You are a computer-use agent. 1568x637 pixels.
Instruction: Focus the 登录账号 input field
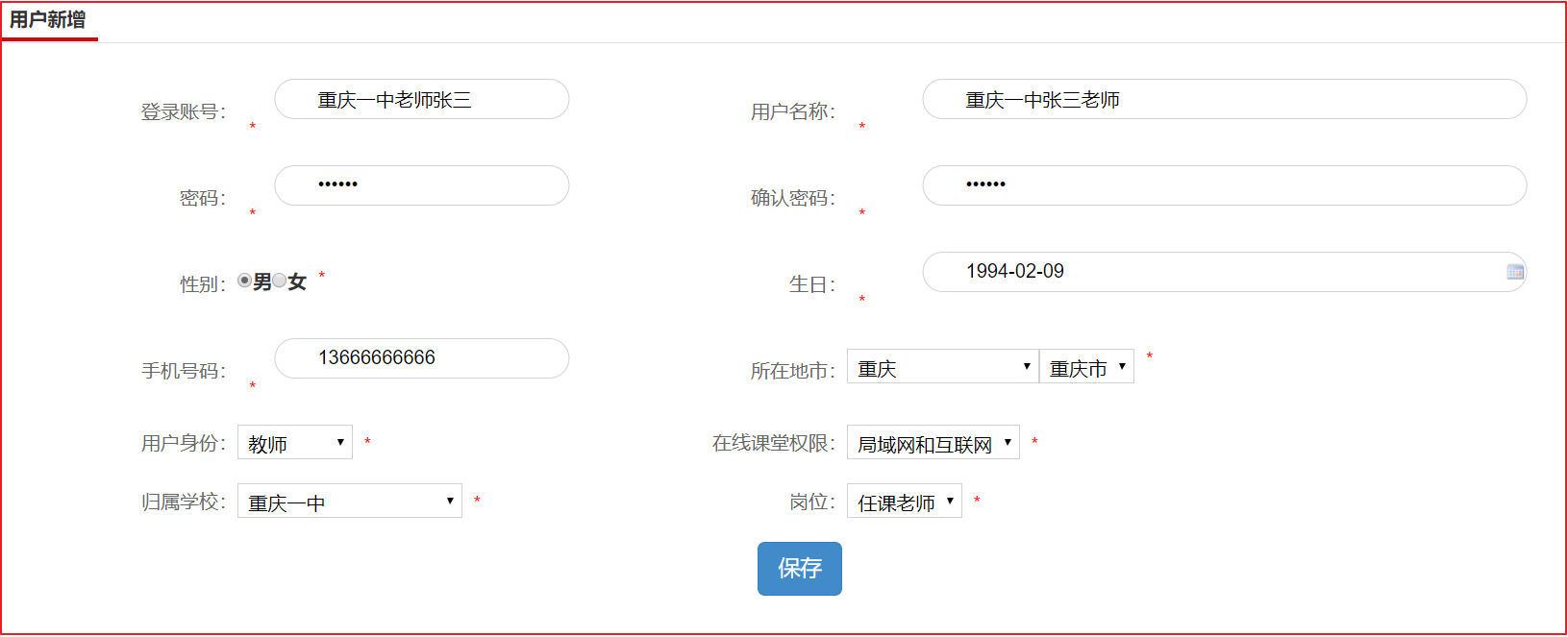point(422,99)
